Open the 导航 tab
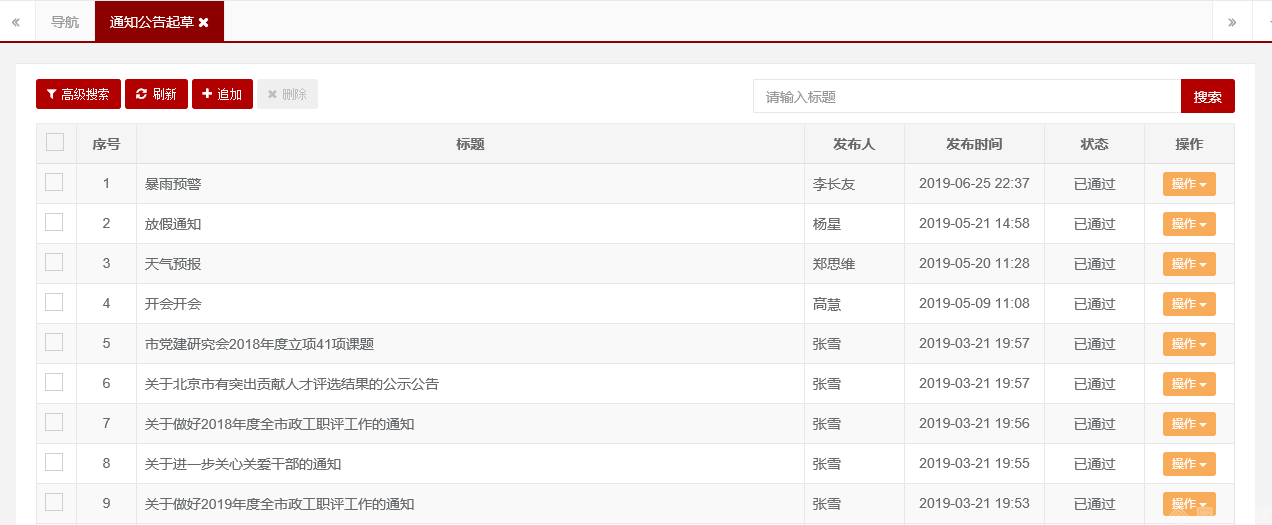The image size is (1272, 525). coord(65,22)
